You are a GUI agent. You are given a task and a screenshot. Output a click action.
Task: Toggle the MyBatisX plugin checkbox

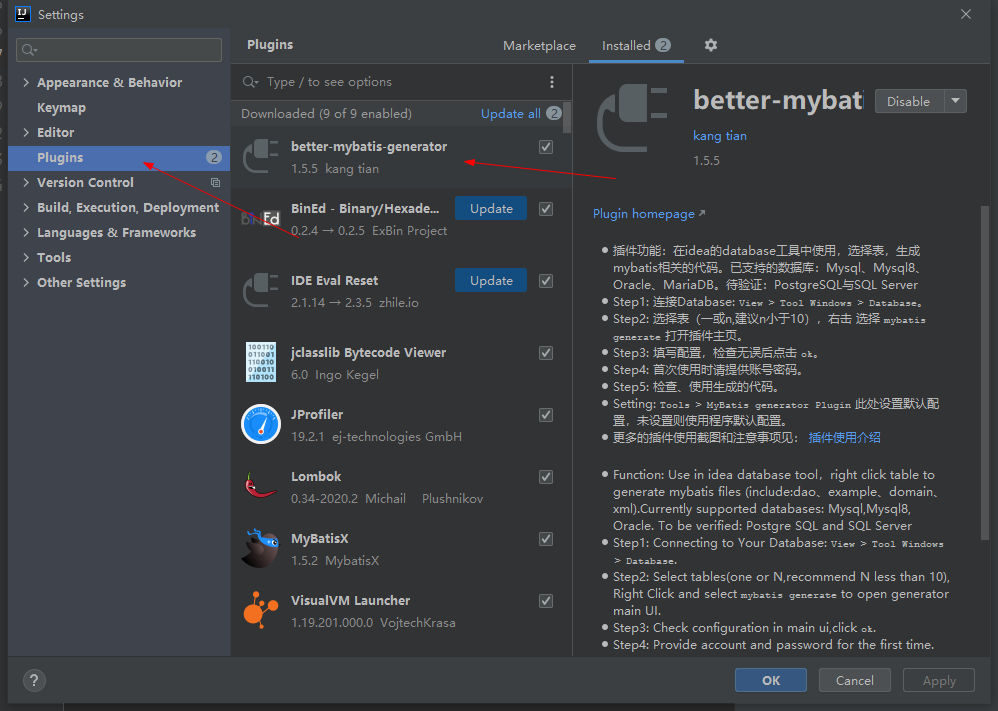tap(546, 539)
